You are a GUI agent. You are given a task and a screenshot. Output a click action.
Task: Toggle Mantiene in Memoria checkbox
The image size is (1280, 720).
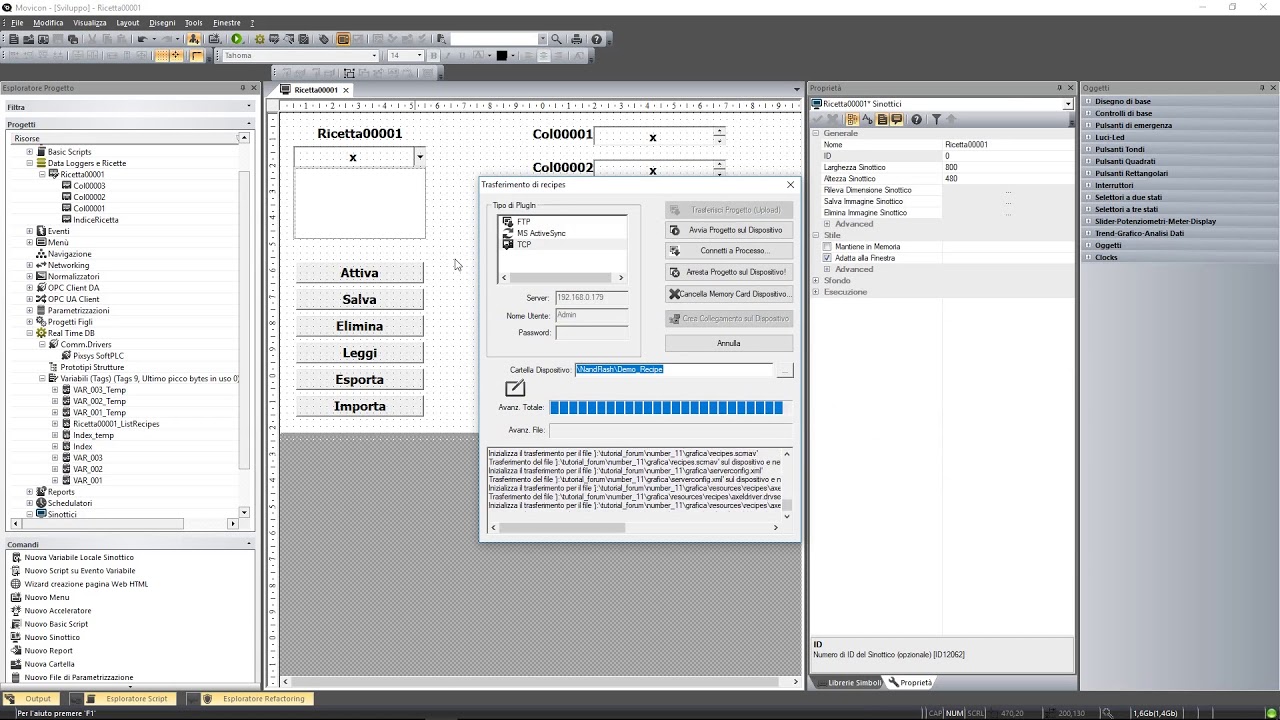click(827, 246)
